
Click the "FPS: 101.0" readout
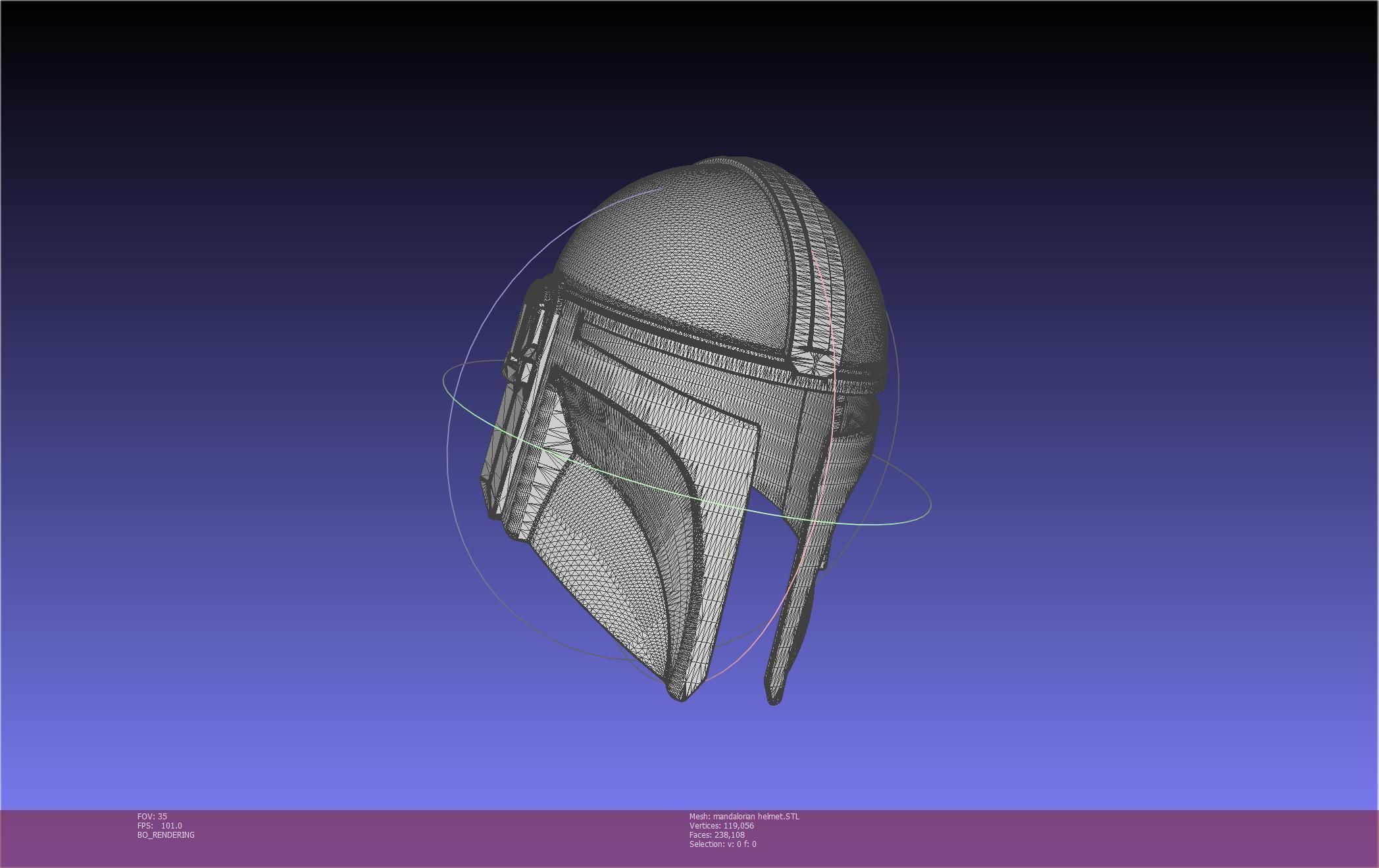(160, 825)
